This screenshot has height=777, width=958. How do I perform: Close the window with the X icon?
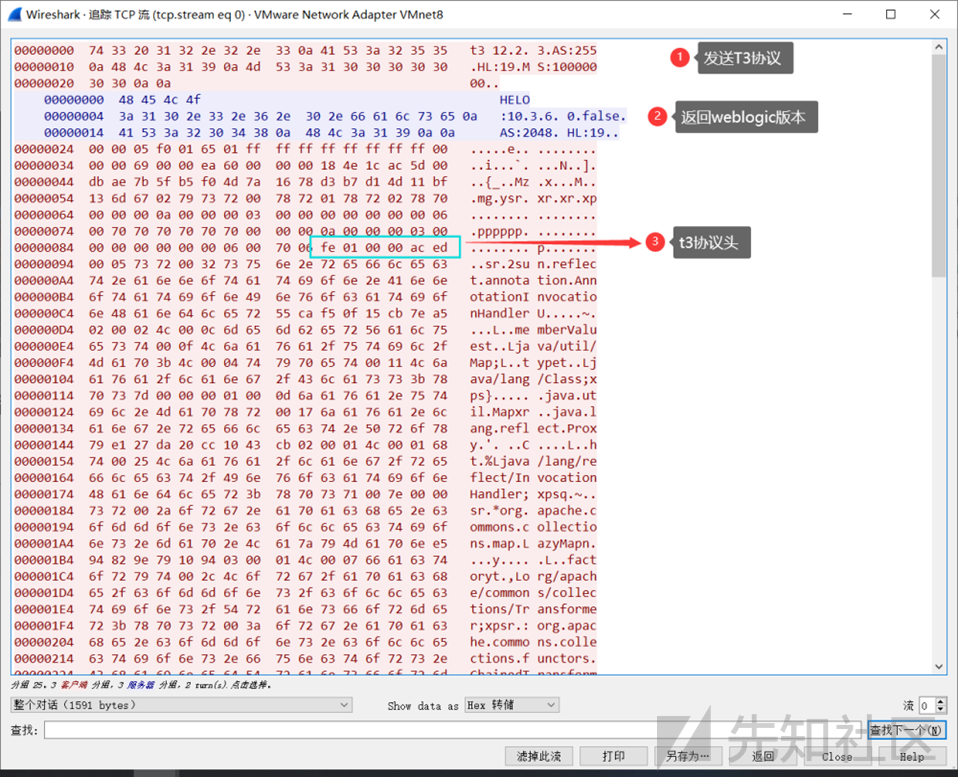935,14
